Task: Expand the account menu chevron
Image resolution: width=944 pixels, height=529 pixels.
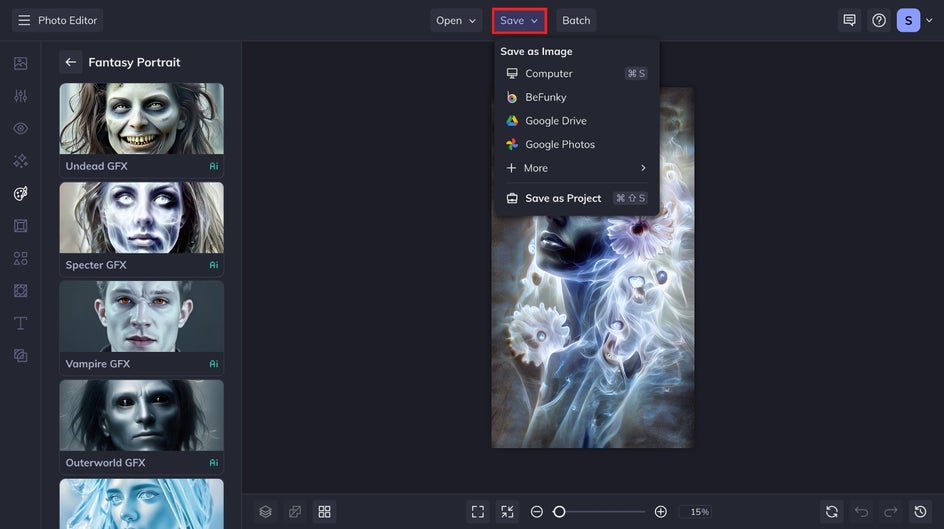Action: pos(929,20)
